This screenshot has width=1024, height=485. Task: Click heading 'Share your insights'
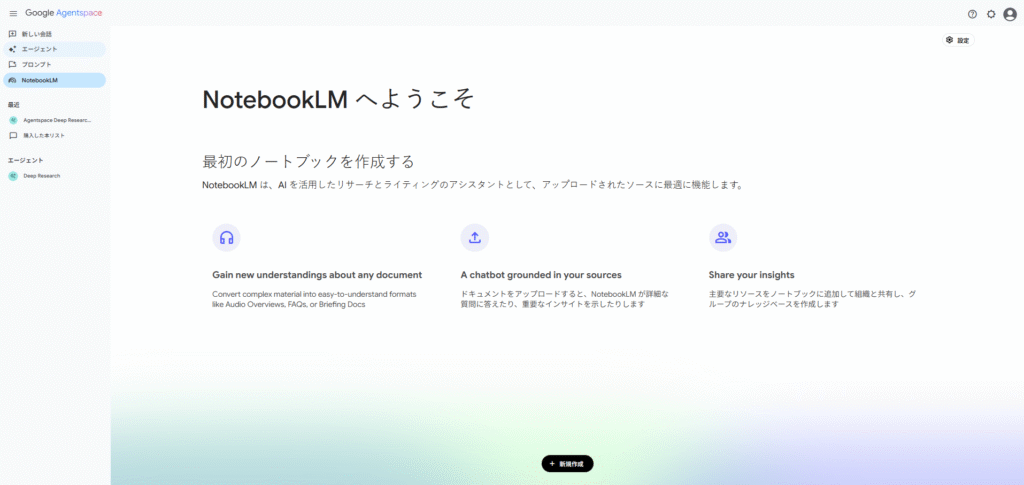(x=751, y=275)
